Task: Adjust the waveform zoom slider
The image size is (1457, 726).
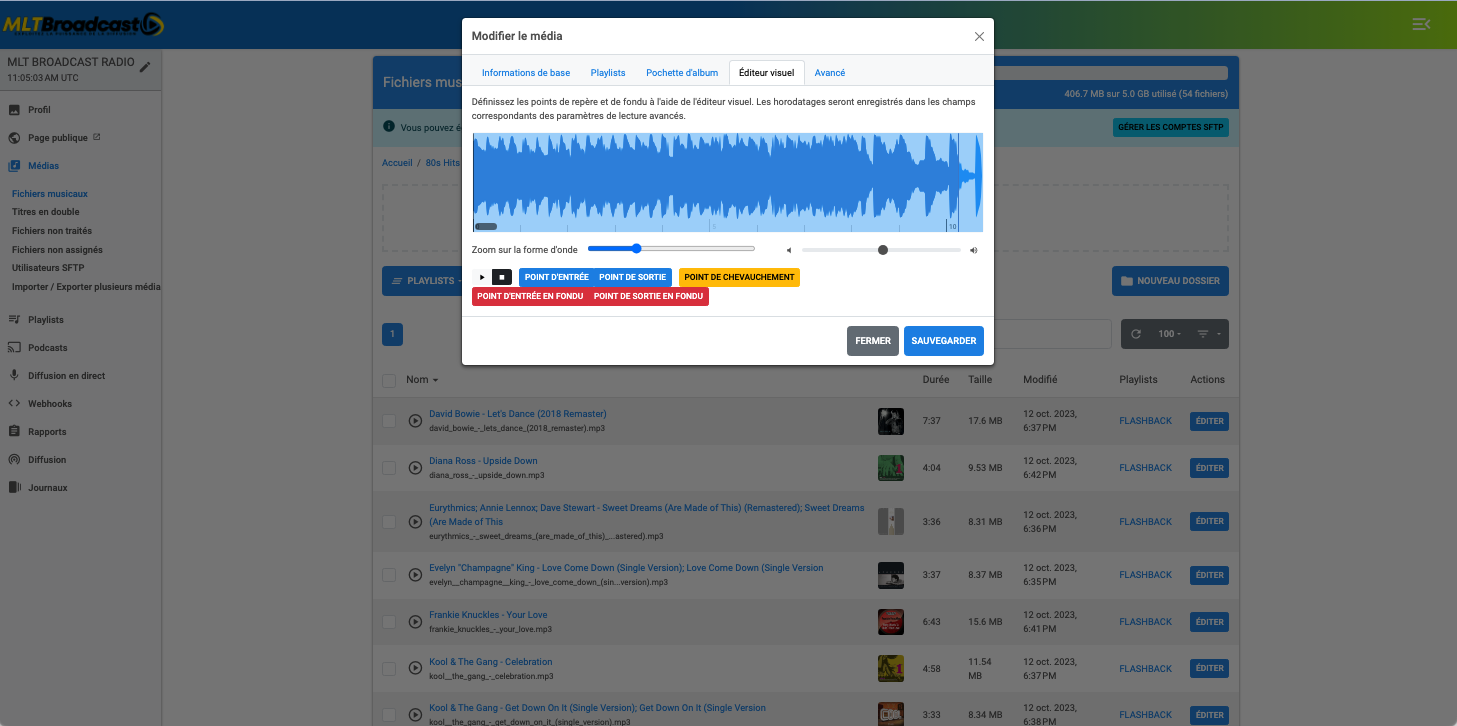Action: point(636,249)
